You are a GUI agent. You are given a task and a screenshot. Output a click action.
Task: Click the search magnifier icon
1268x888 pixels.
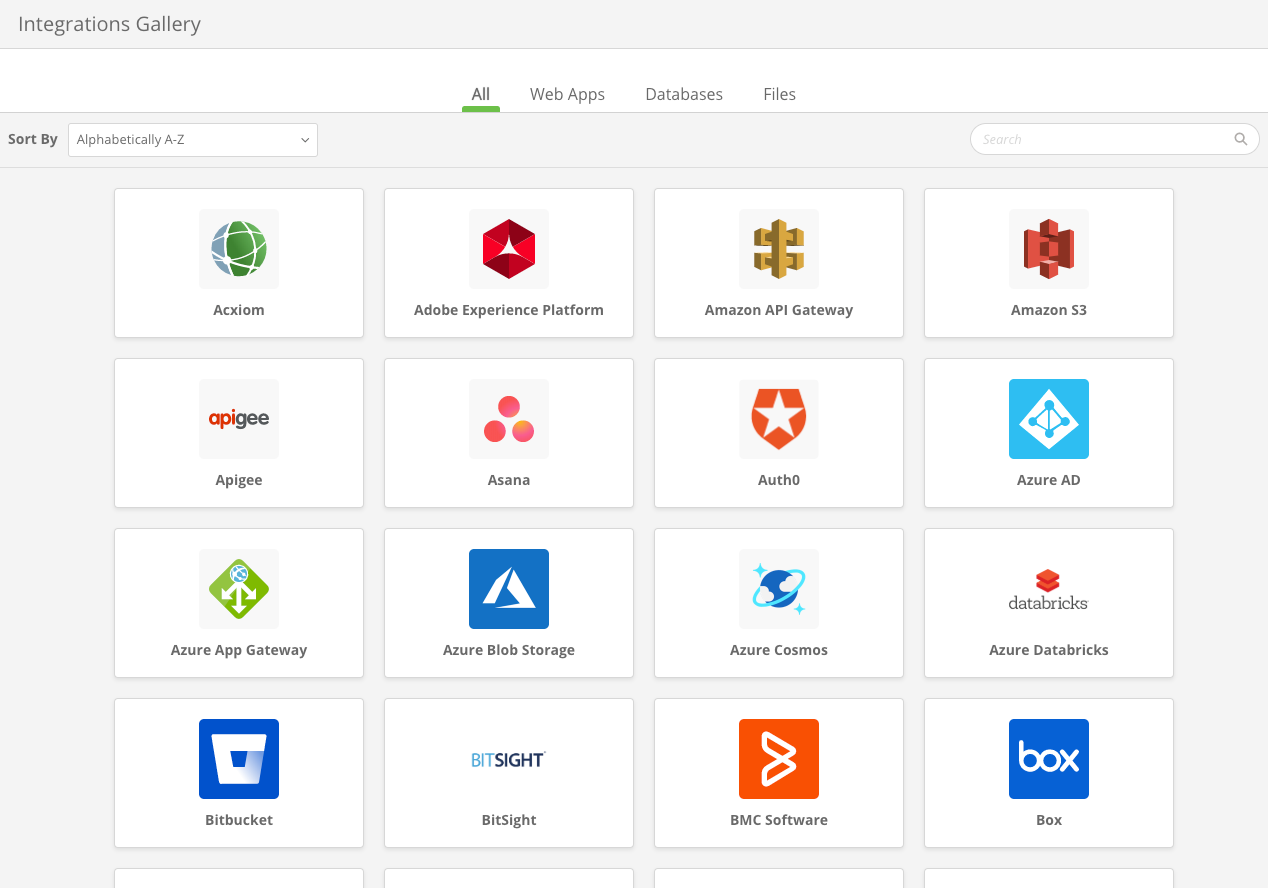1240,139
